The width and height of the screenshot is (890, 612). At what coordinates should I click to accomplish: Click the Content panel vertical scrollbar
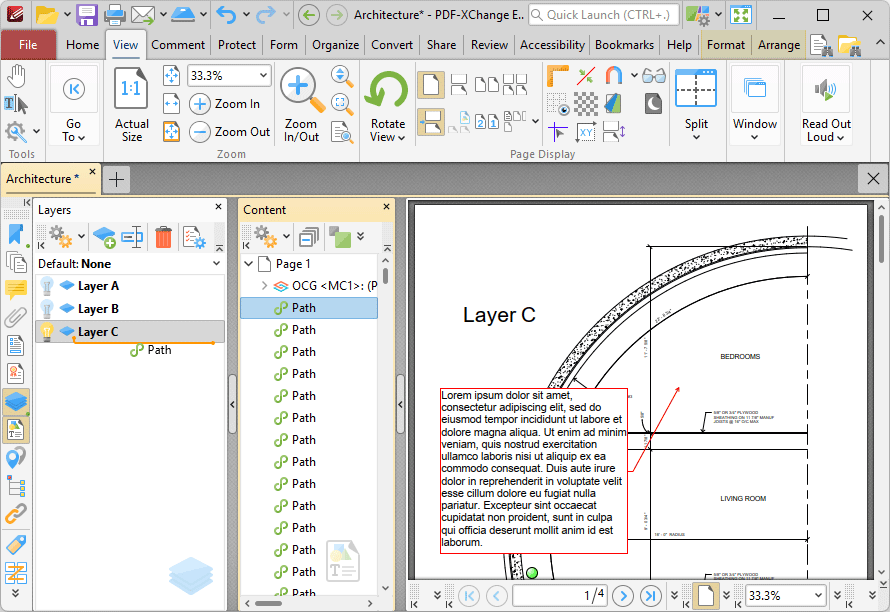[385, 276]
